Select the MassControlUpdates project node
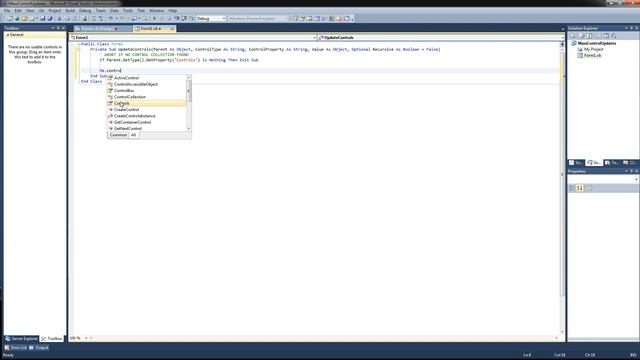Image resolution: width=640 pixels, height=360 pixels. point(597,43)
